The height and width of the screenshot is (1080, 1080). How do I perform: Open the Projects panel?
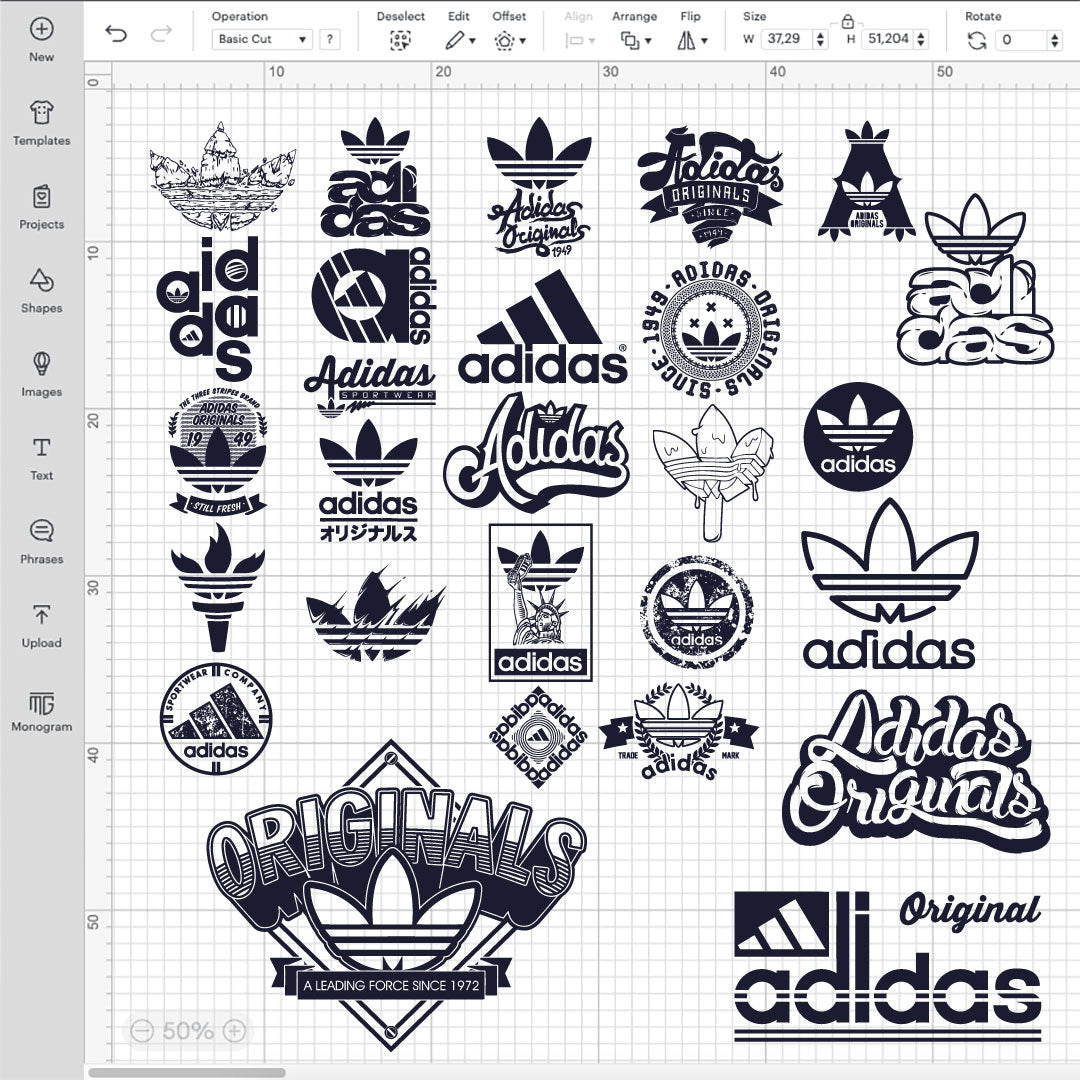click(x=41, y=207)
